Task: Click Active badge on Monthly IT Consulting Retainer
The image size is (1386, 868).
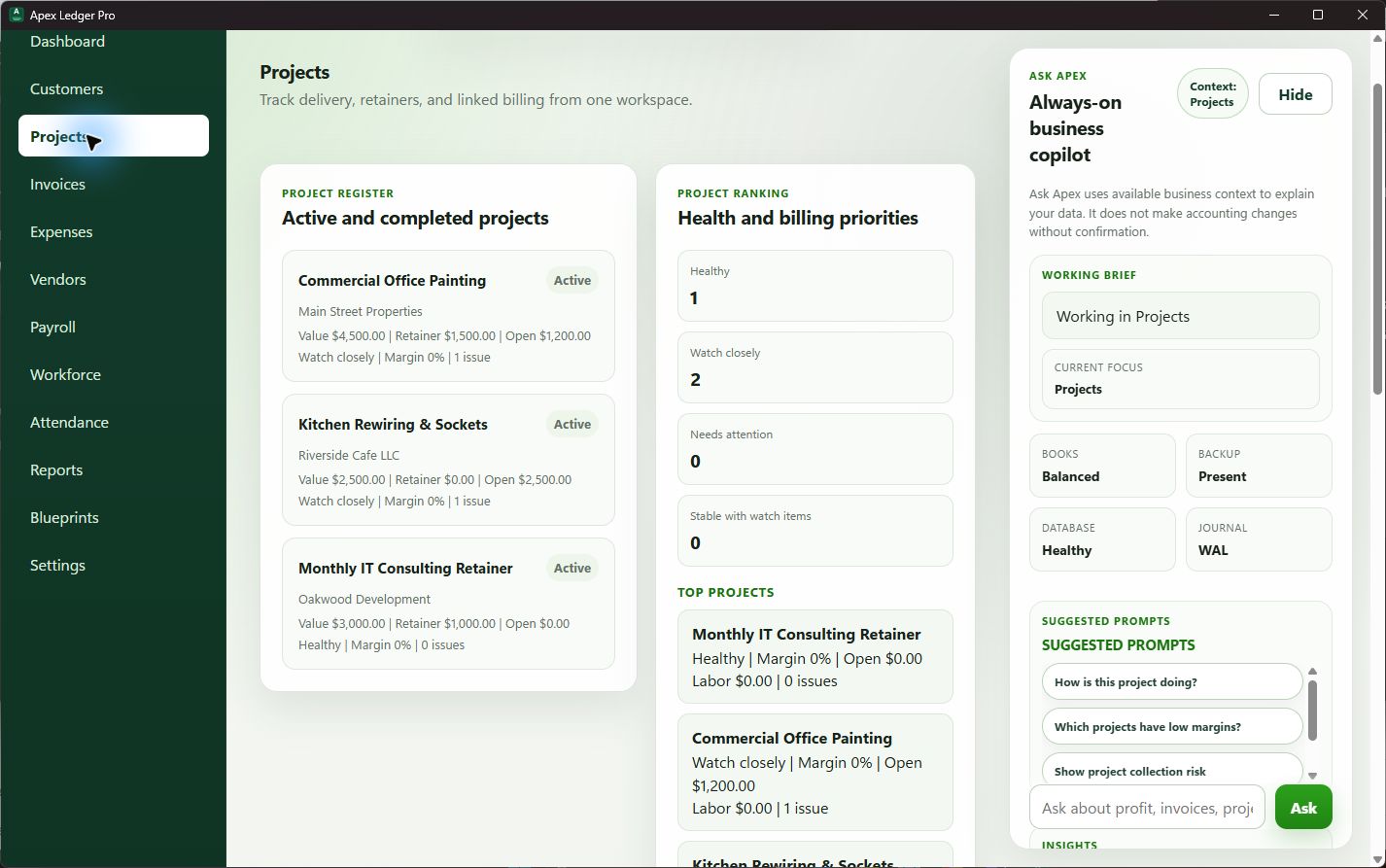Action: 572,569
